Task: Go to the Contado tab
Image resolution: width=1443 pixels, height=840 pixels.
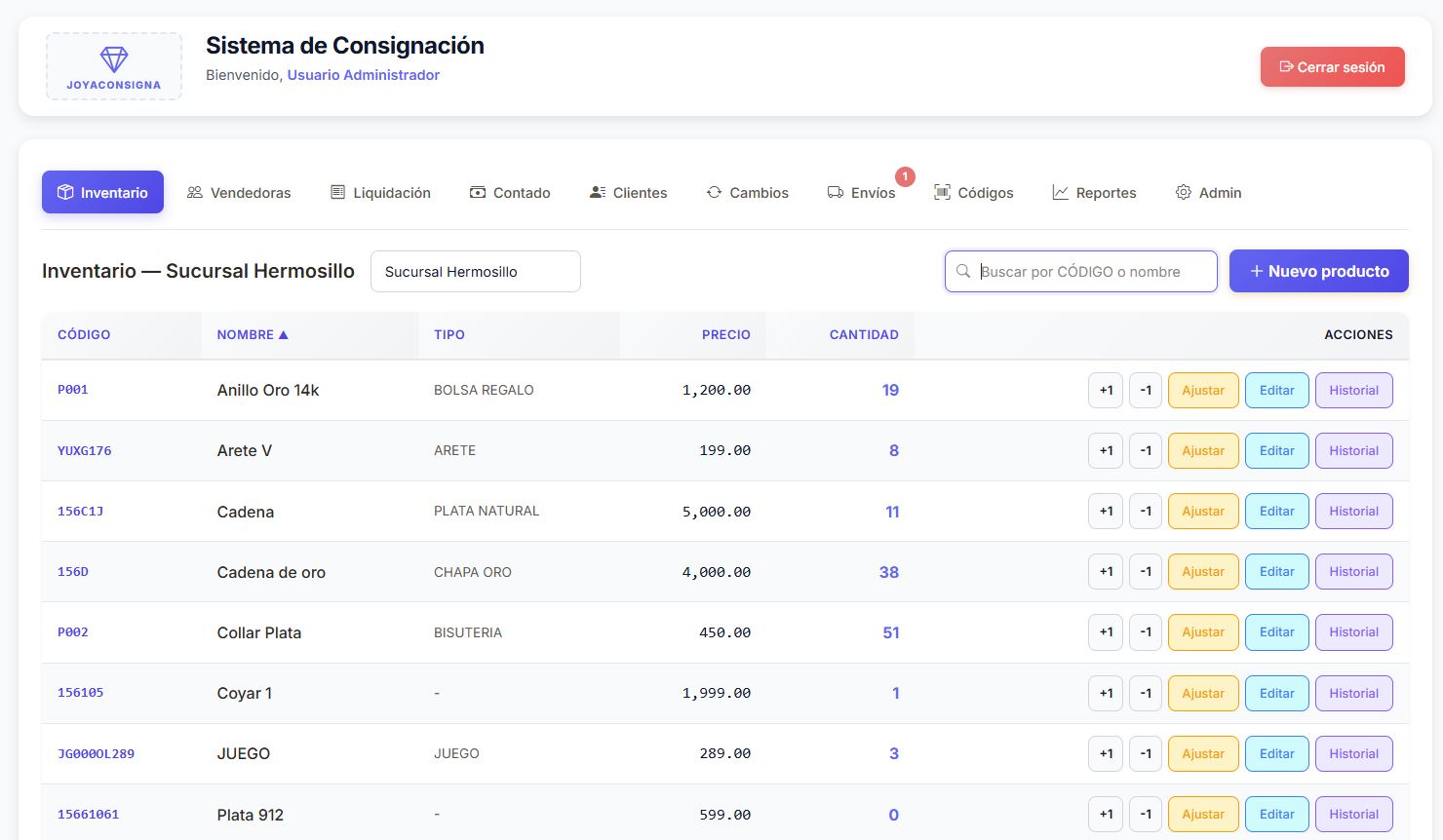Action: tap(510, 193)
